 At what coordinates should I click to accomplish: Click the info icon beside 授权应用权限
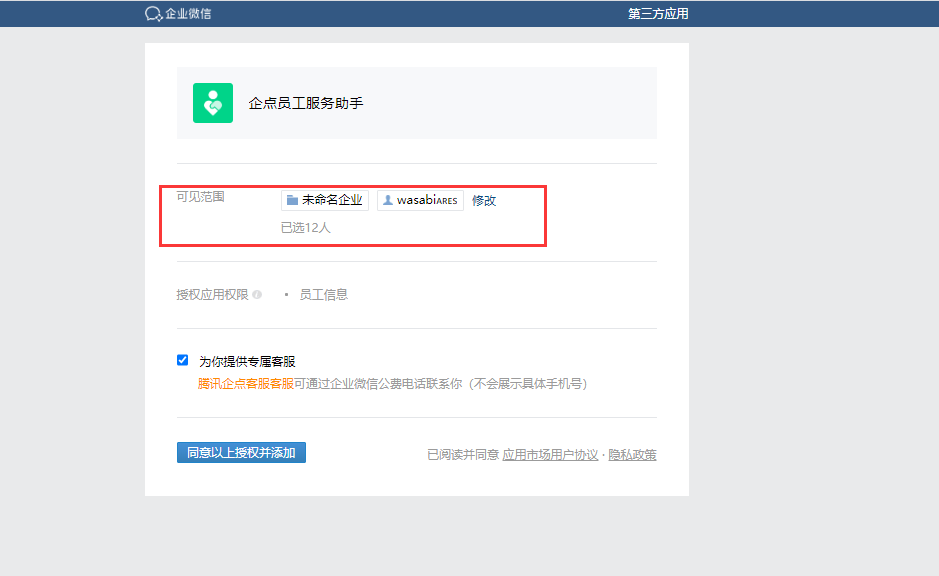257,295
